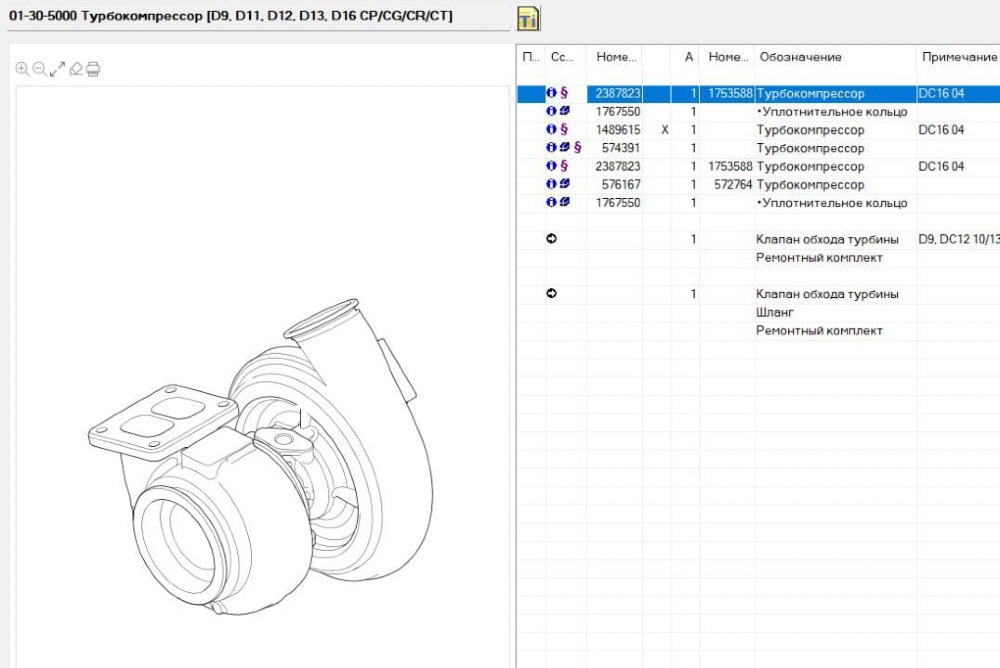
Task: Click the A column header
Action: point(688,57)
